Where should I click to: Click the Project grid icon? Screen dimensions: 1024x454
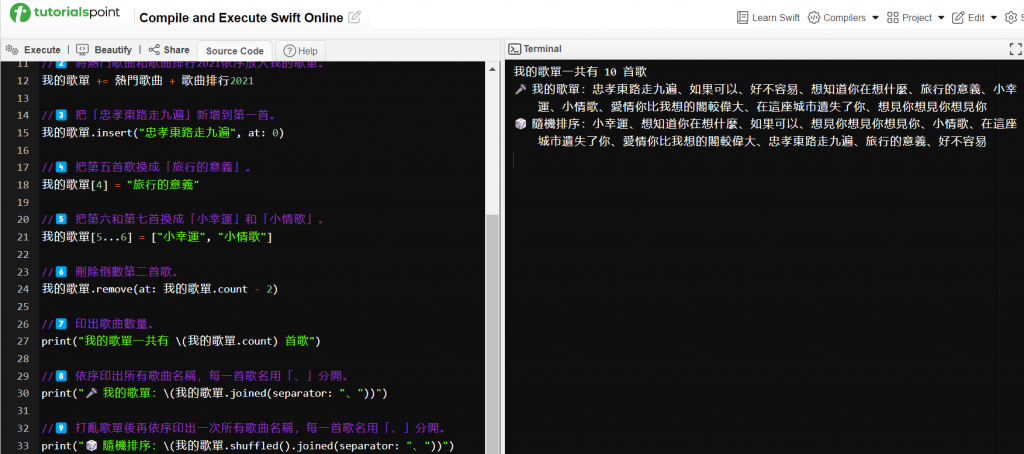click(x=893, y=18)
